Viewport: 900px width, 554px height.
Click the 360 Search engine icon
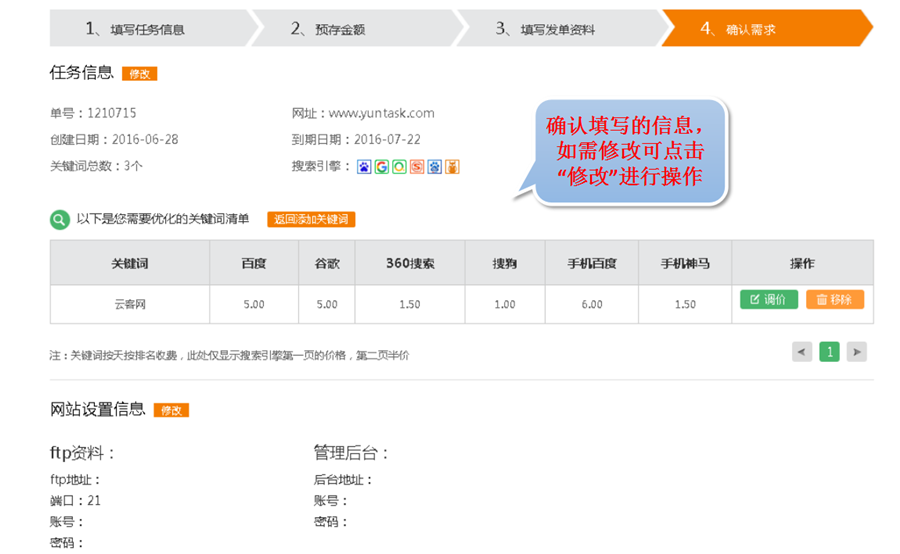coord(399,167)
